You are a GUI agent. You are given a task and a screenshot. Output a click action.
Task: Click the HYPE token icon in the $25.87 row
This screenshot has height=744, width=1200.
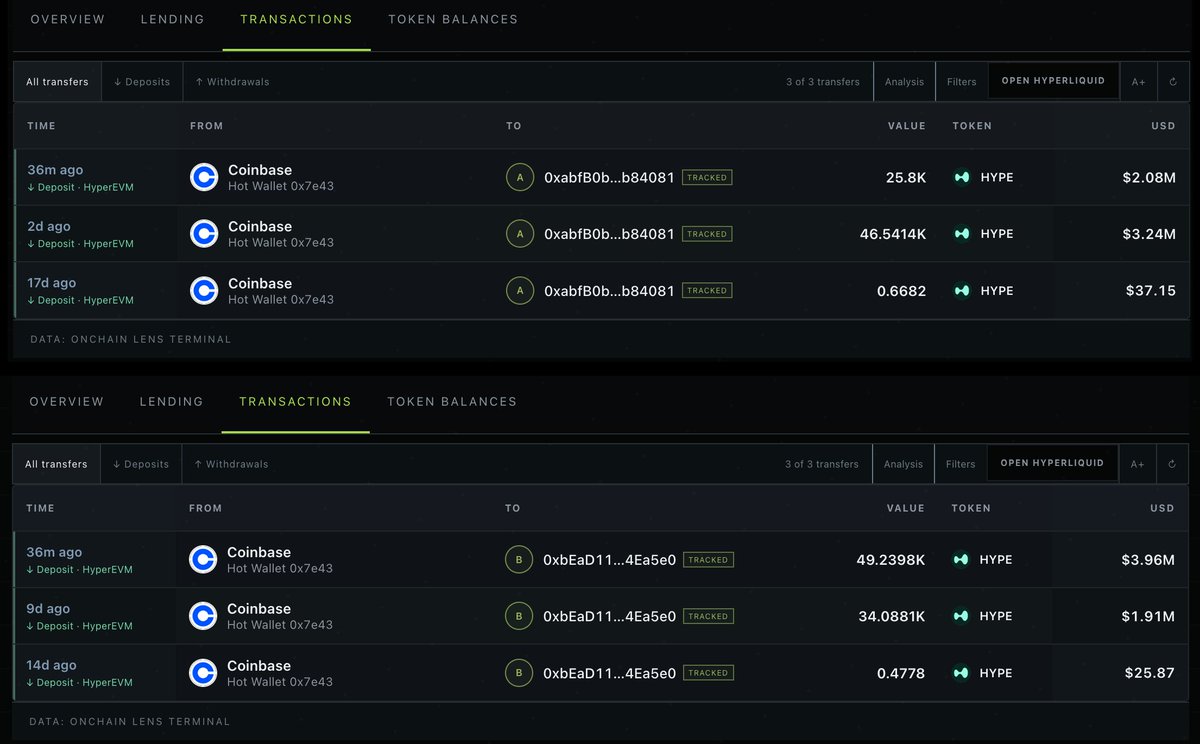[x=961, y=673]
